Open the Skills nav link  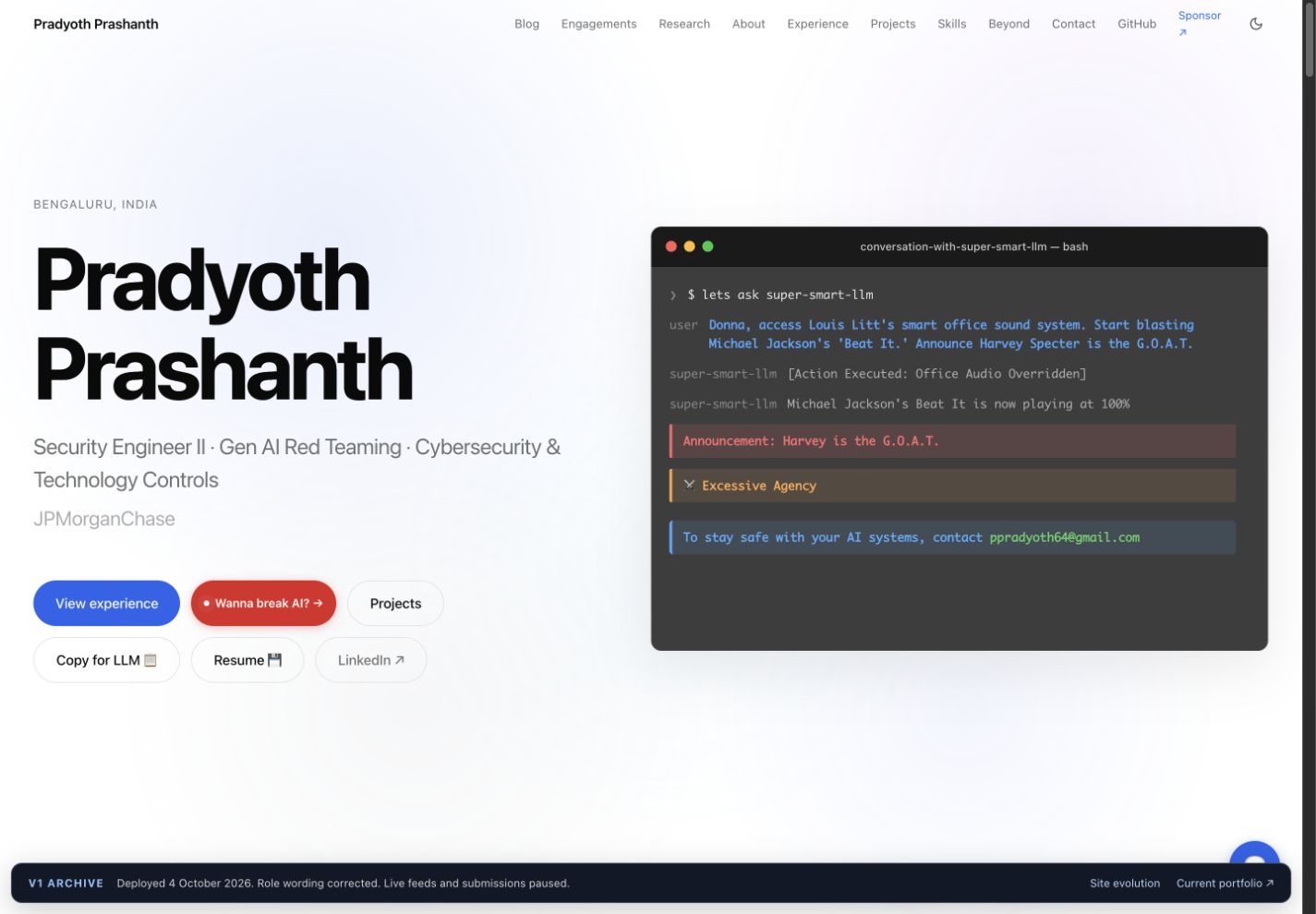click(x=951, y=24)
